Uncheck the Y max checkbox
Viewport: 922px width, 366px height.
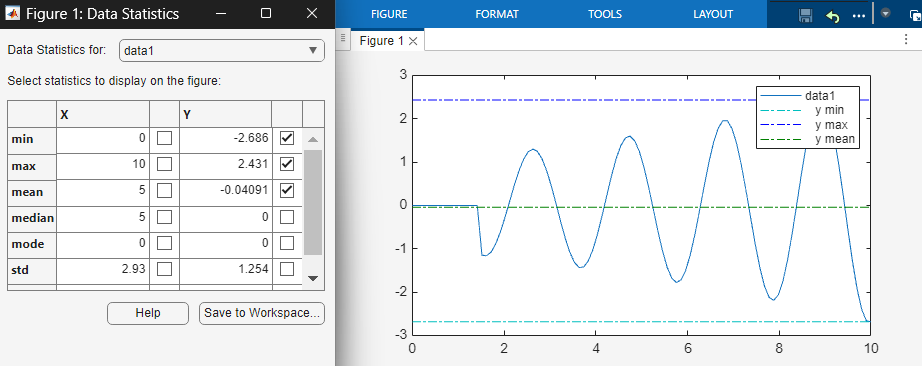tap(287, 164)
